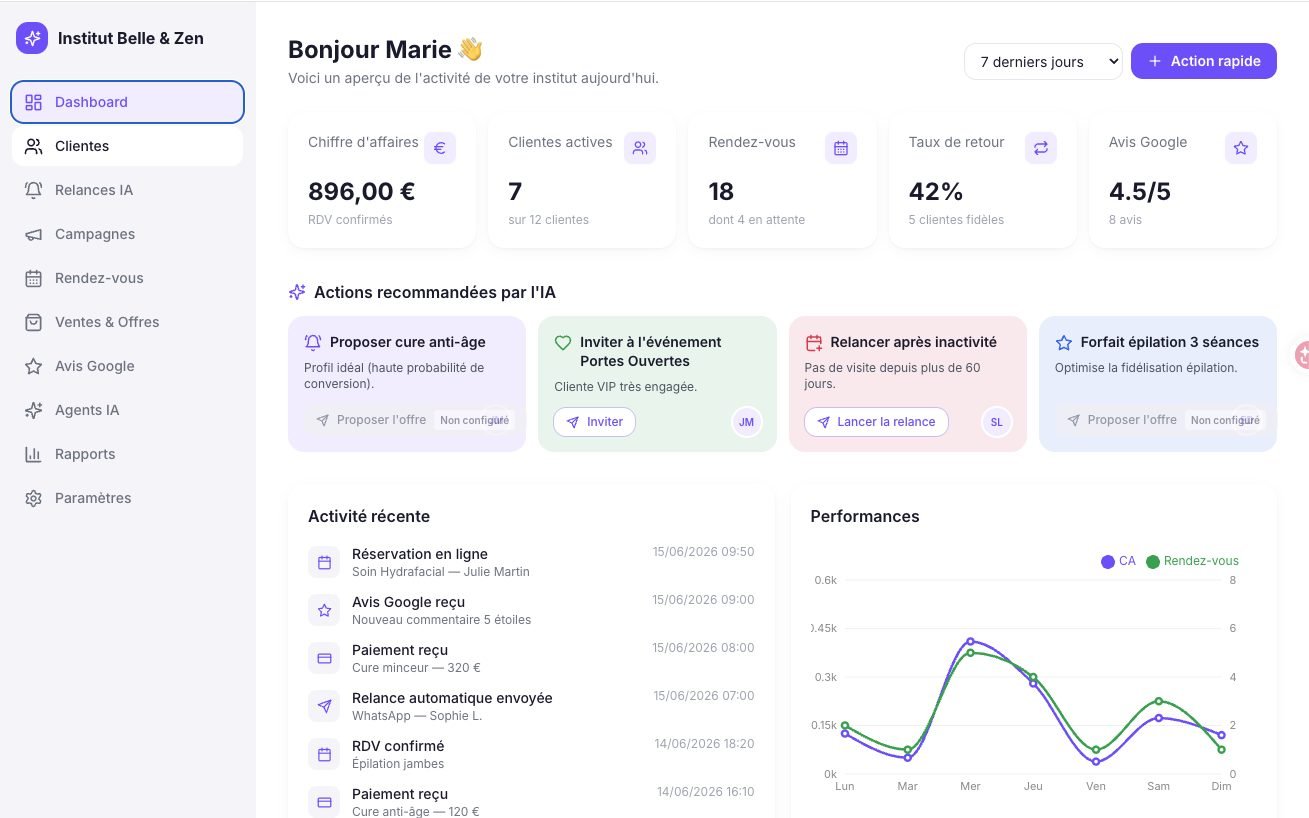The width and height of the screenshot is (1309, 818).
Task: Click Lancer la relance button
Action: (876, 422)
